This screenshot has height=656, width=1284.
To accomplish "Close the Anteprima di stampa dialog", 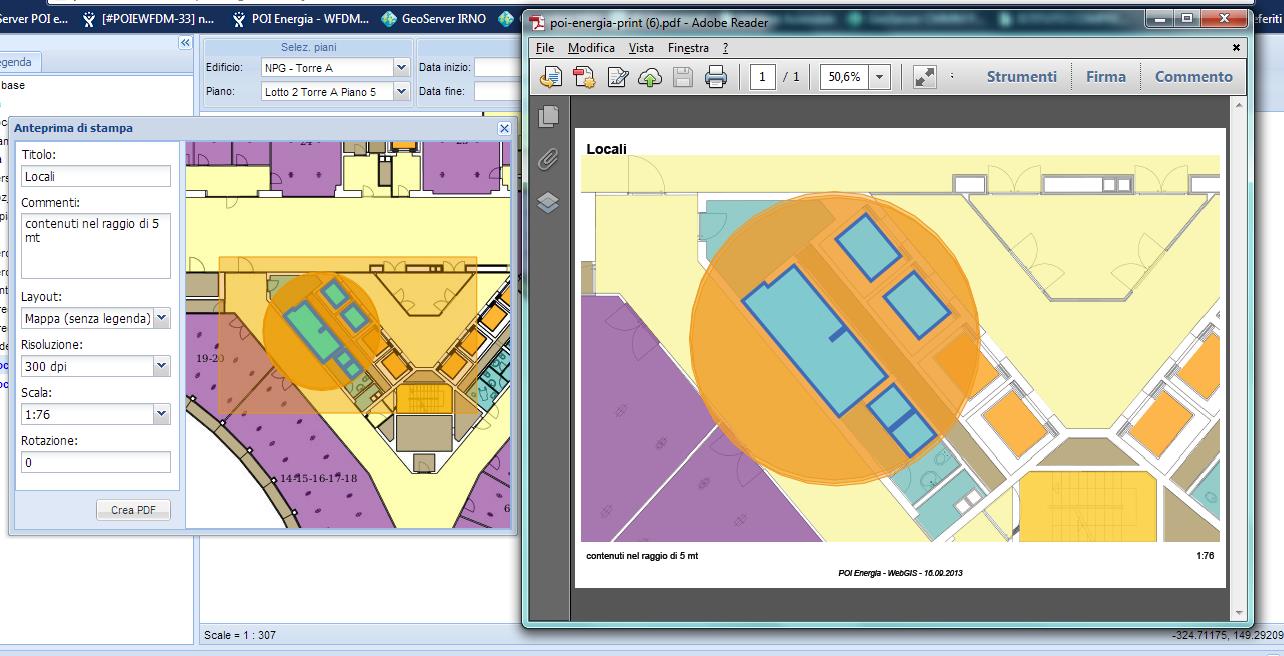I will pyautogui.click(x=504, y=129).
